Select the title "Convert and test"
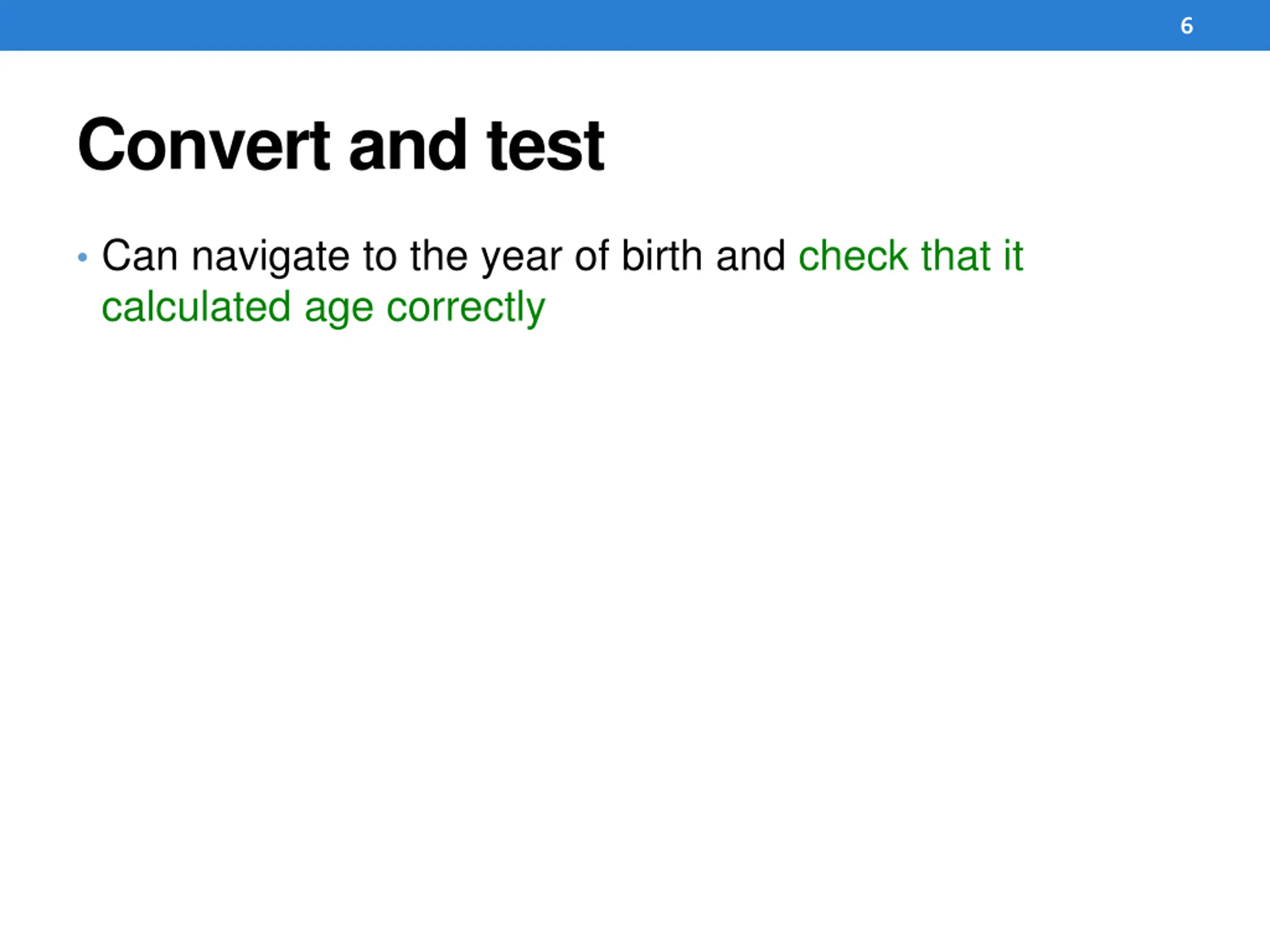This screenshot has width=1270, height=952. [341, 145]
